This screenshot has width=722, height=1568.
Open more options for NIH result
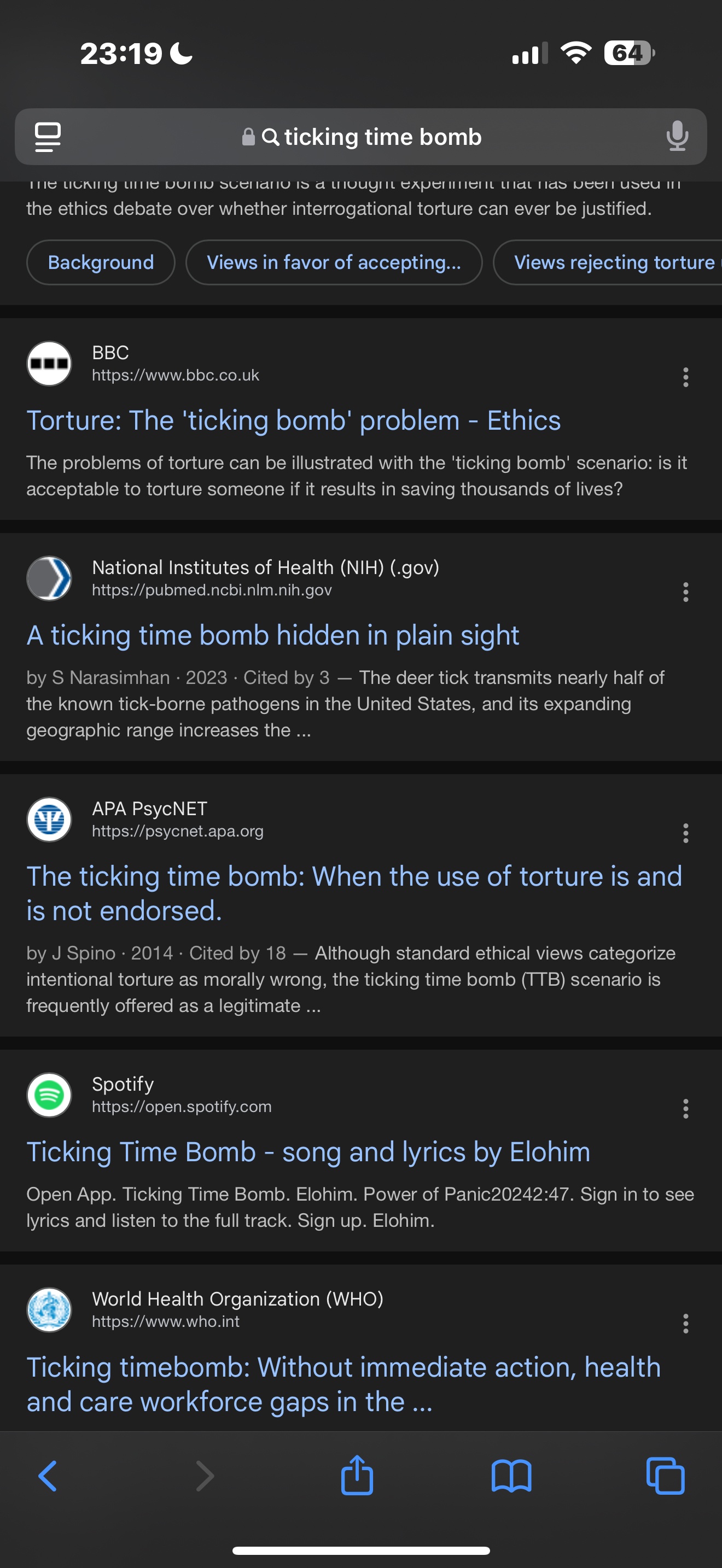pos(685,592)
